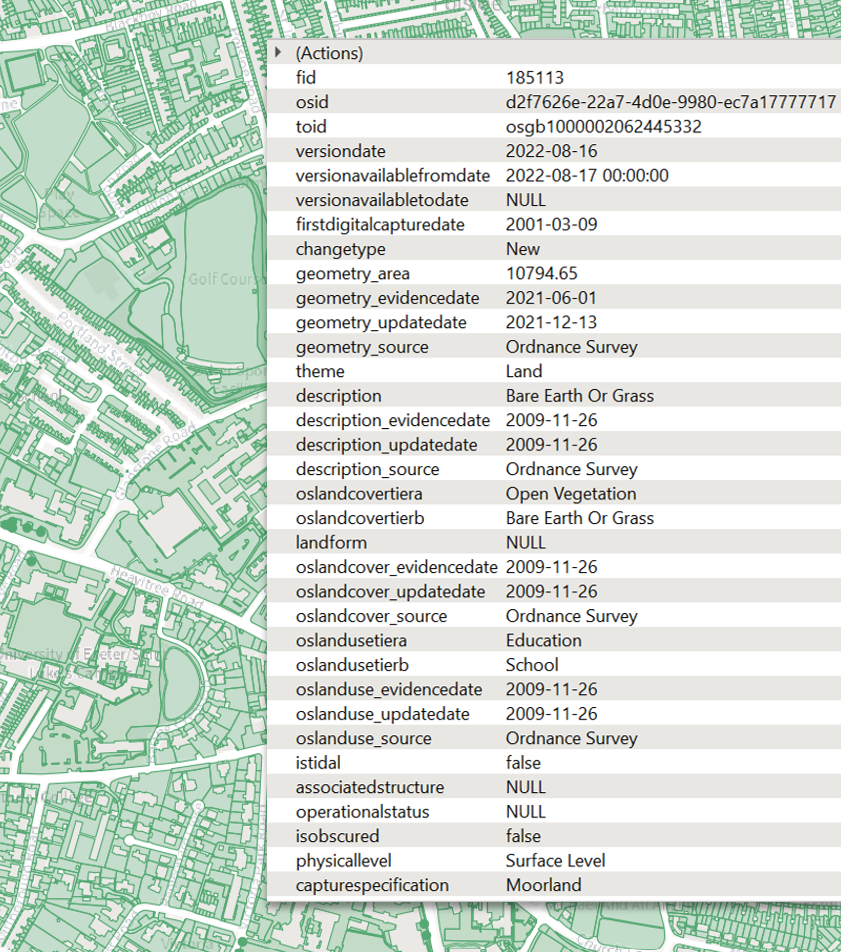Click the oslandusetiera value Education

click(x=543, y=641)
